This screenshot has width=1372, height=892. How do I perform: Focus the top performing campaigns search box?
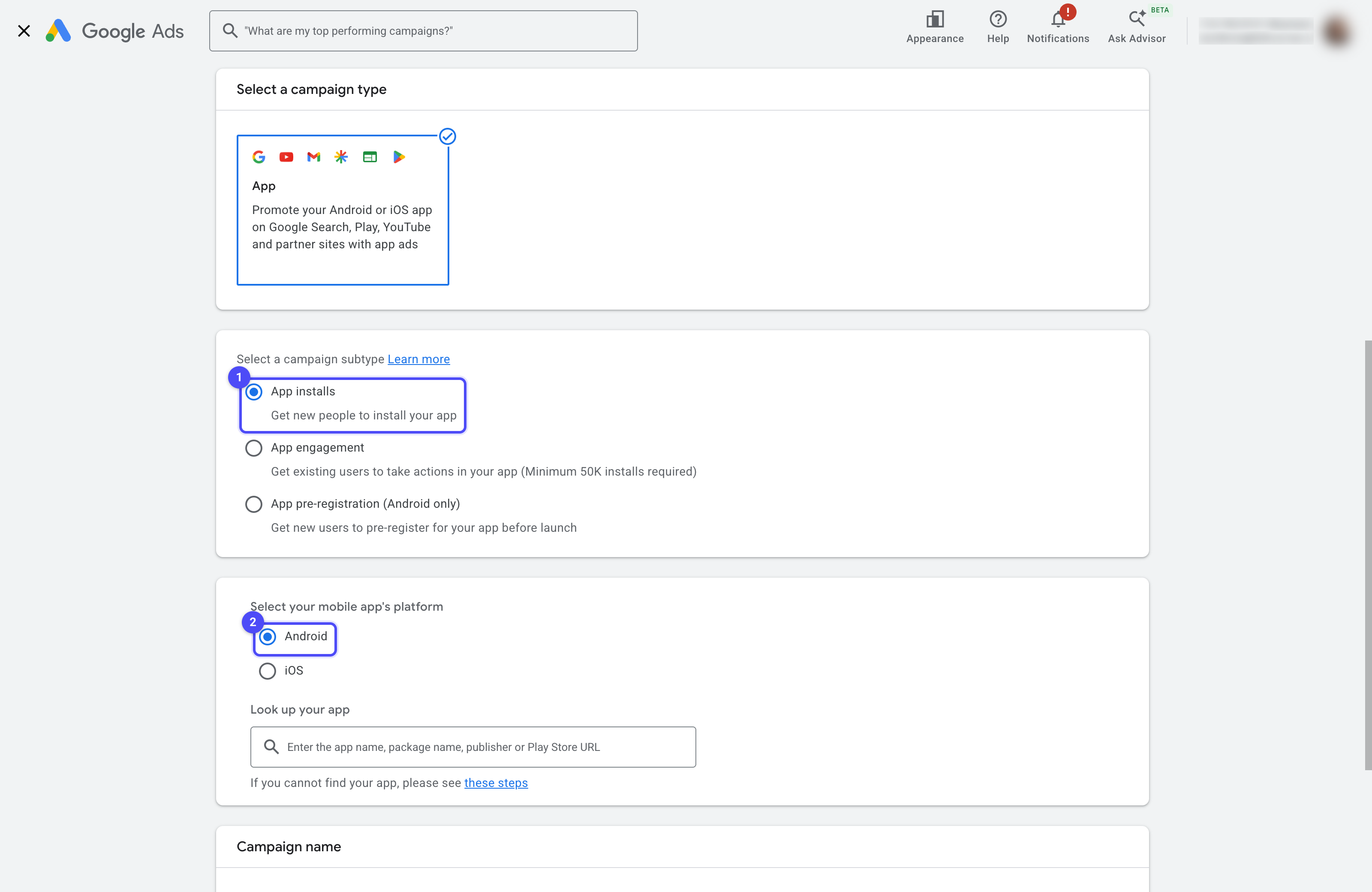click(x=423, y=30)
